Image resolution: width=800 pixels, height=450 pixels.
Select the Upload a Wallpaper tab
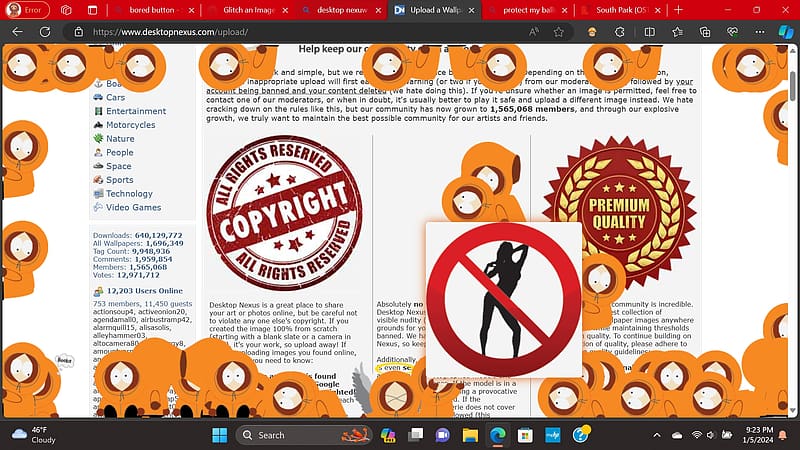click(435, 10)
